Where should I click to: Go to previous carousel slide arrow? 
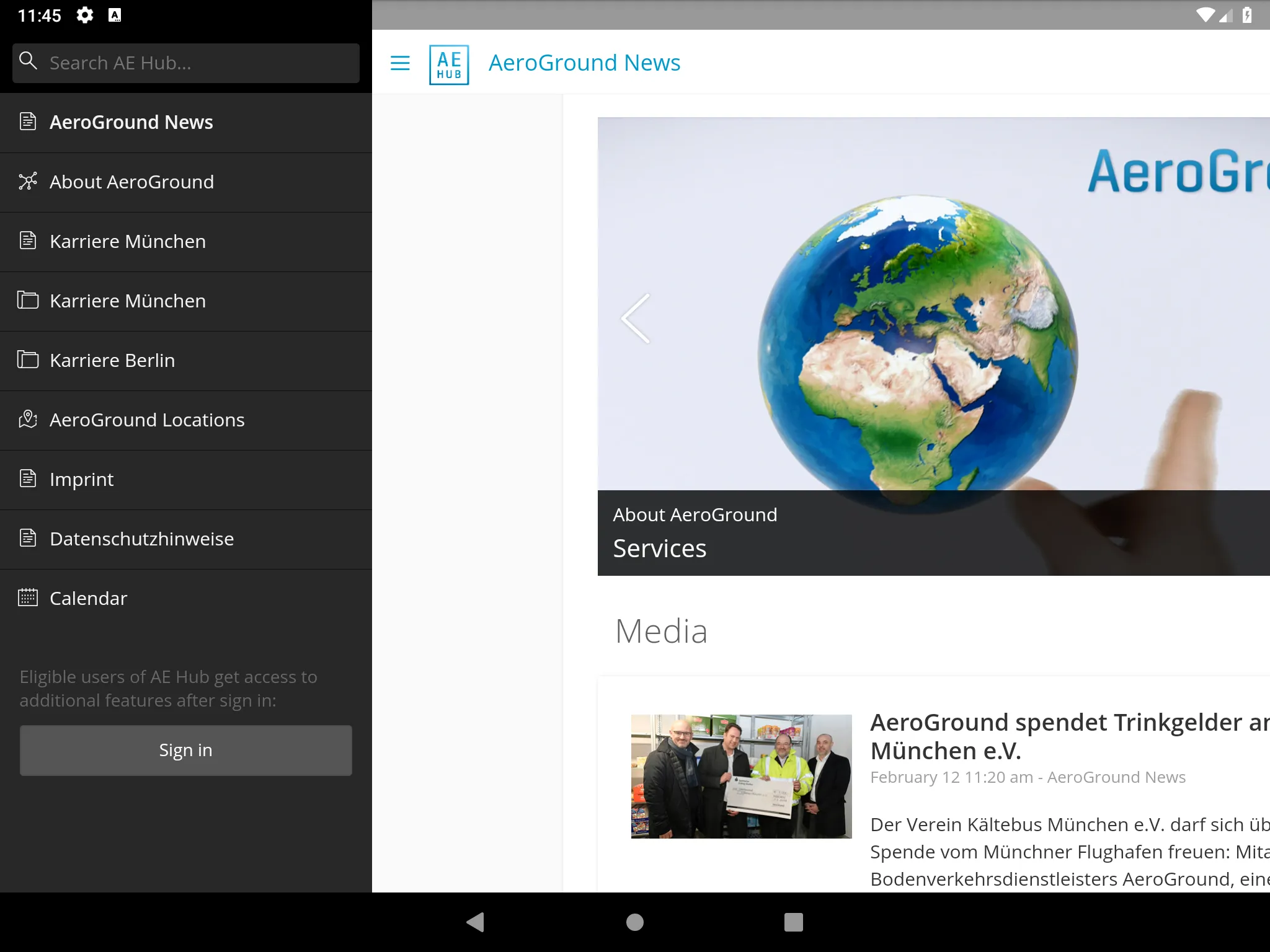tap(636, 319)
